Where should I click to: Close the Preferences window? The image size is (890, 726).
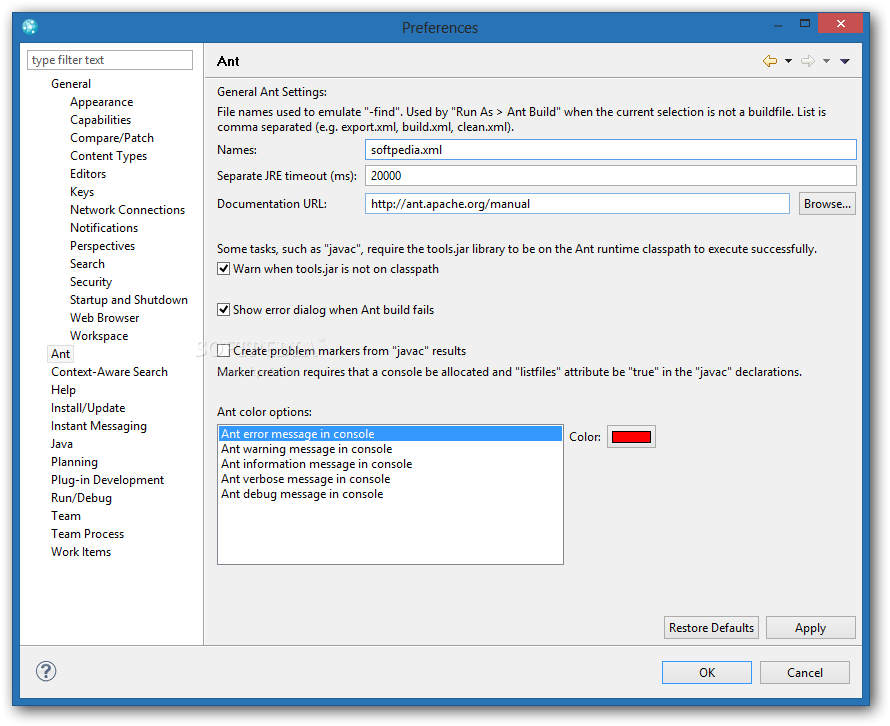[841, 23]
